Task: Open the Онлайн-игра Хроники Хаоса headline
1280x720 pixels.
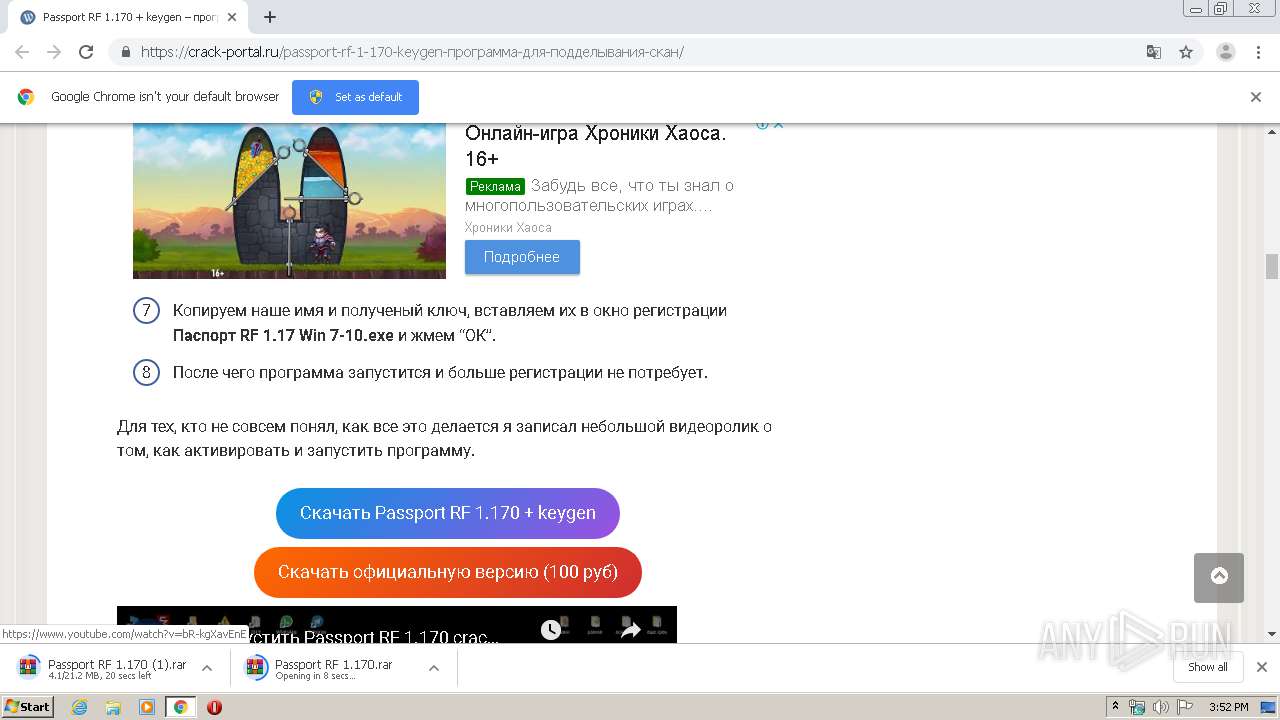Action: pos(596,146)
